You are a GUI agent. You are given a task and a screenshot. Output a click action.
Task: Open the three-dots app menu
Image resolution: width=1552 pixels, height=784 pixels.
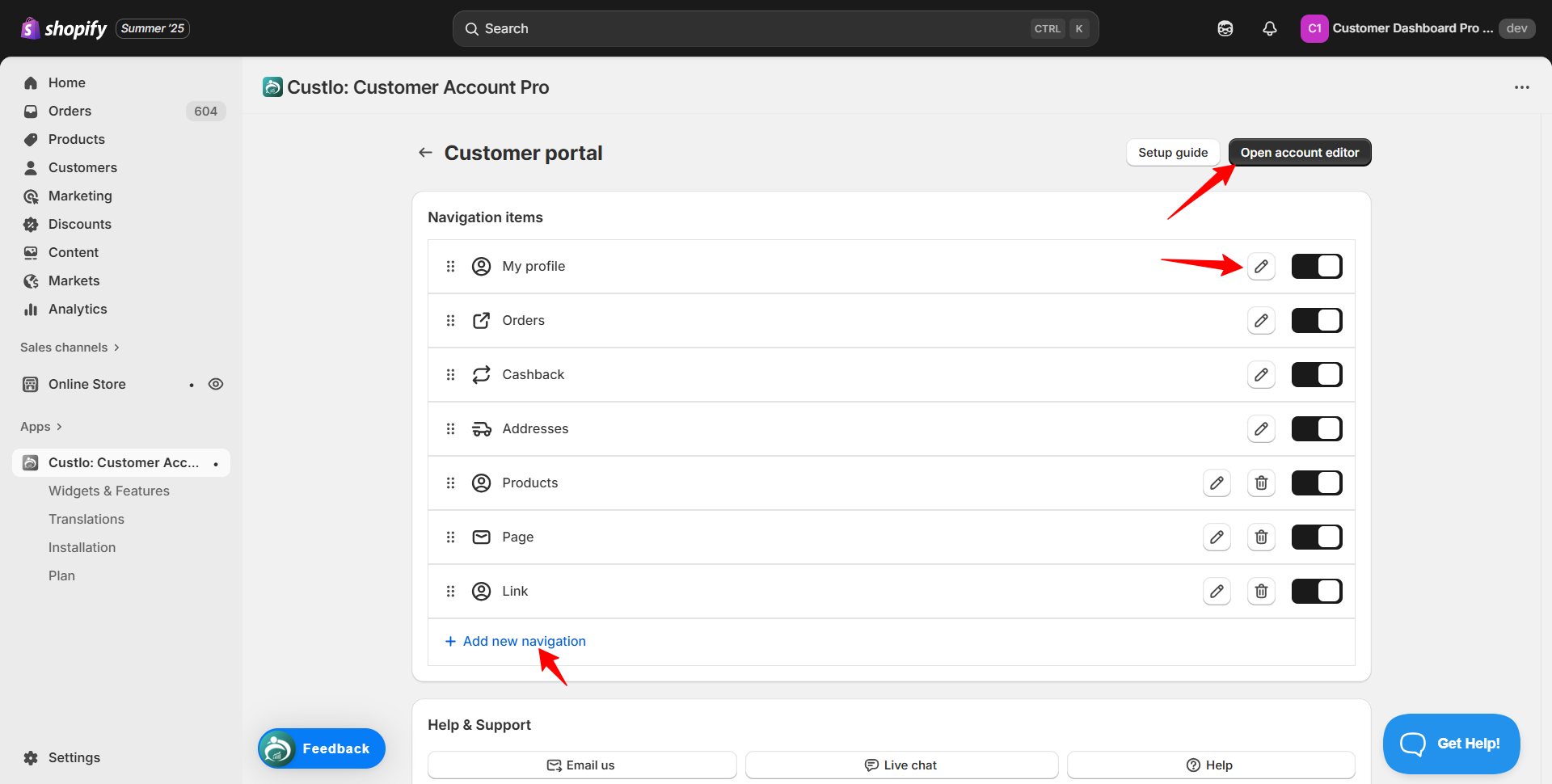coord(1522,87)
